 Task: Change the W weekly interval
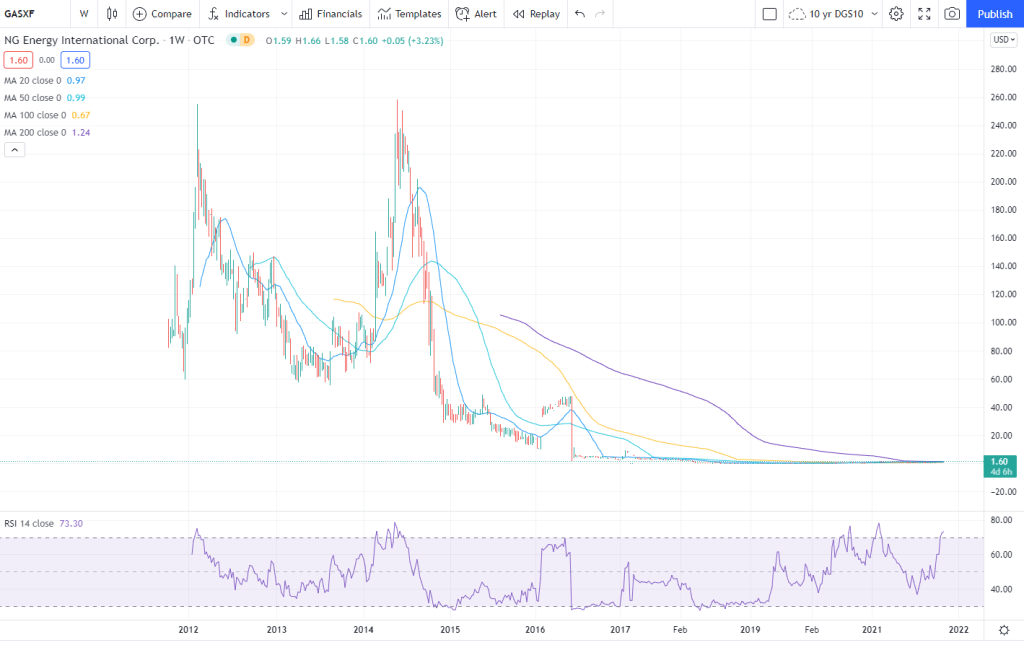tap(84, 14)
